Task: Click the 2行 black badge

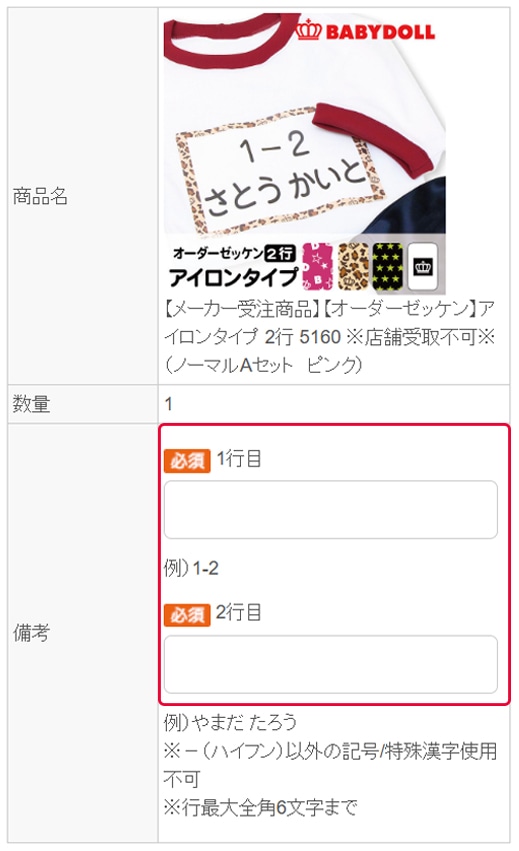Action: 280,253
